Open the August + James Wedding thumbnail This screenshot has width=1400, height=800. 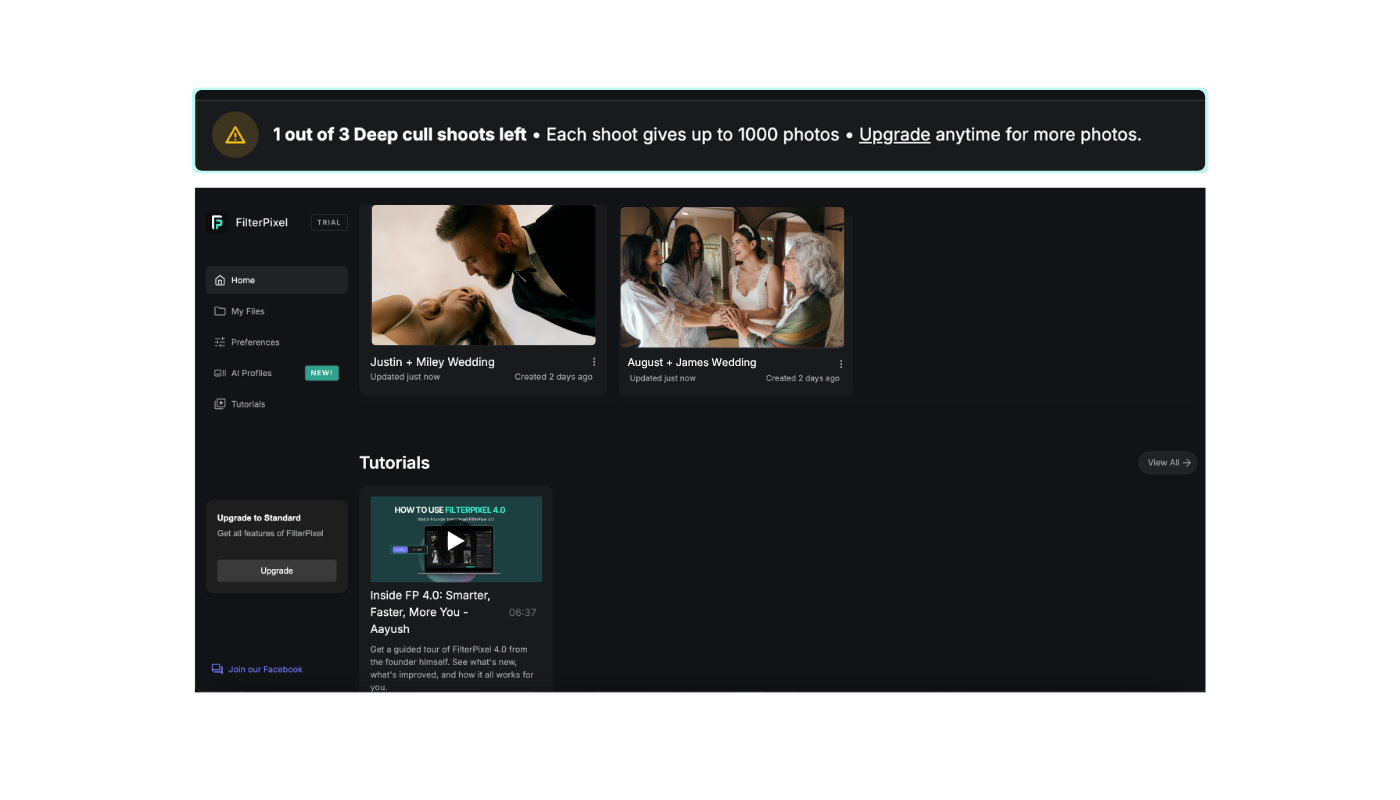pos(732,277)
